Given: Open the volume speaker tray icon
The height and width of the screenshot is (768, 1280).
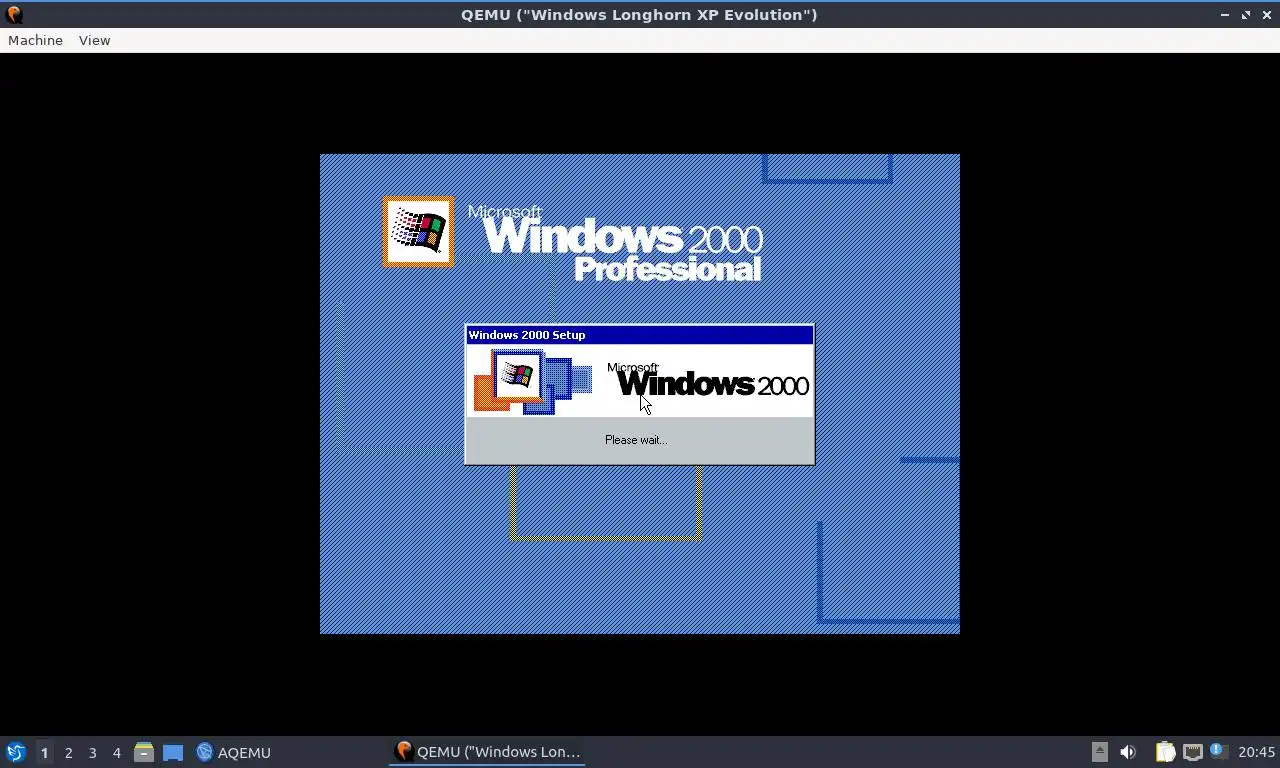Looking at the screenshot, I should [1128, 752].
